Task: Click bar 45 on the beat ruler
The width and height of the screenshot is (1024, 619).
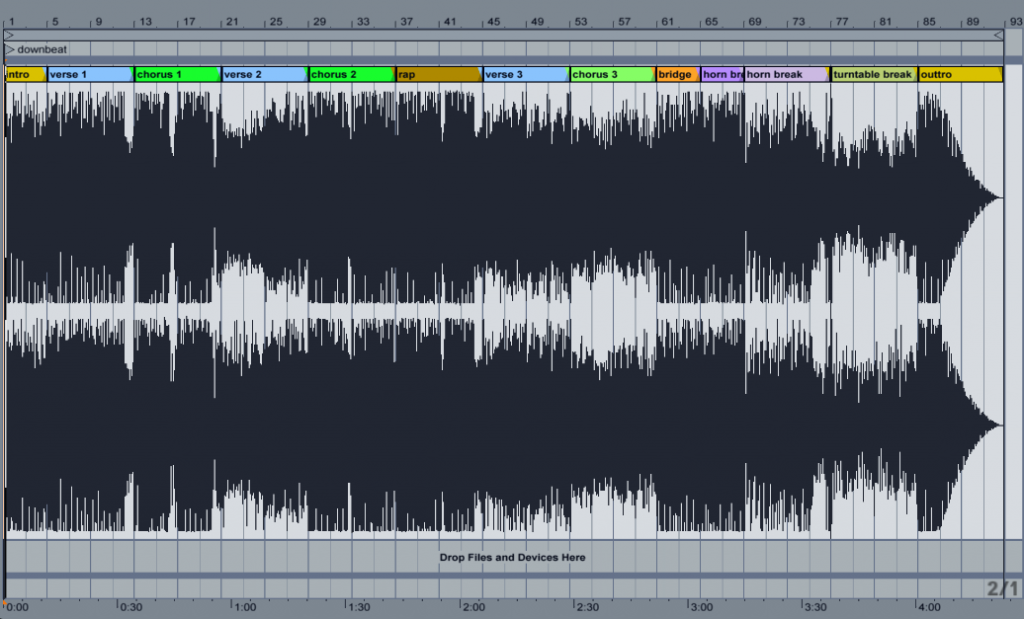Action: [493, 22]
